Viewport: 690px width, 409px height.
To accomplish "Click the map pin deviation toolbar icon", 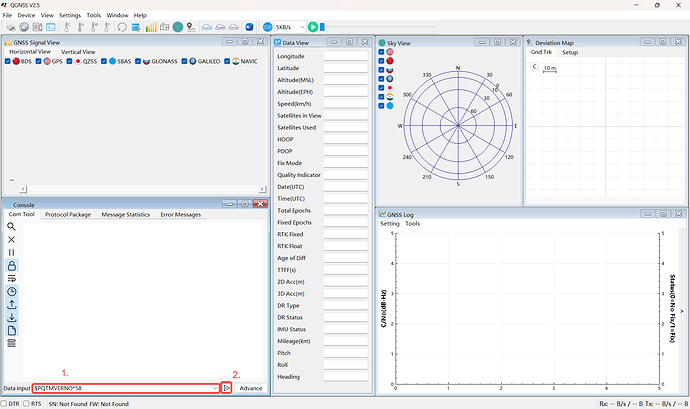I will pyautogui.click(x=191, y=27).
